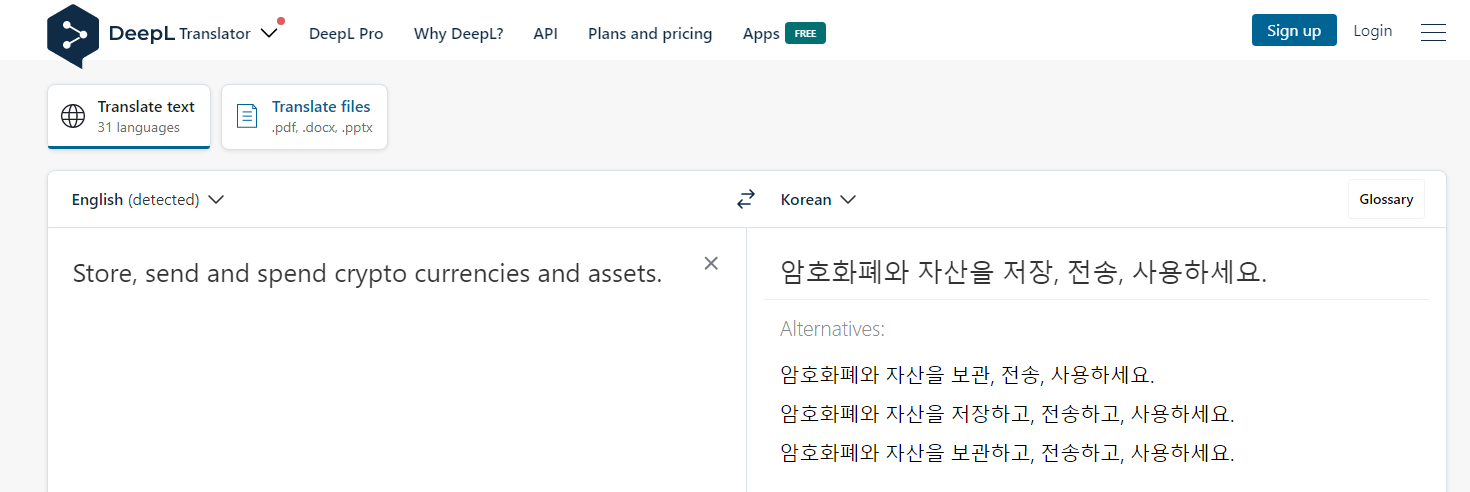Viewport: 1470px width, 492px height.
Task: Open Plans and pricing
Action: tap(650, 33)
